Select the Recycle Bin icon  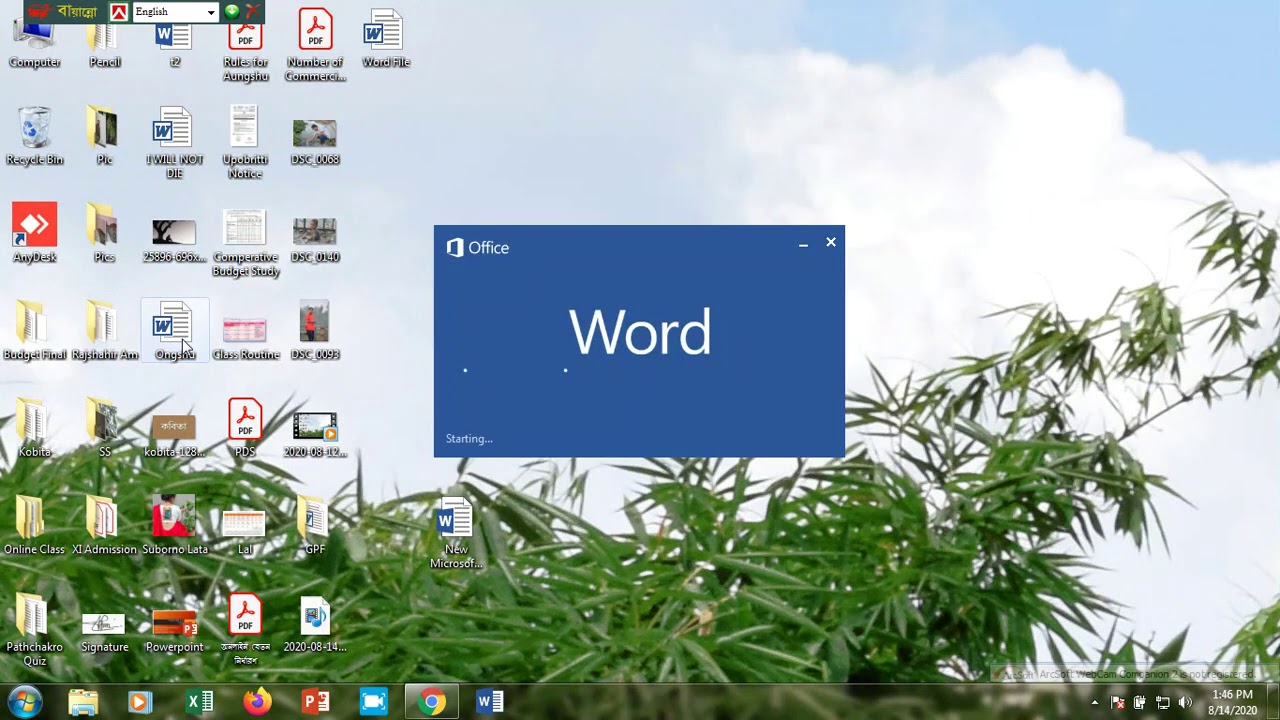coord(34,135)
